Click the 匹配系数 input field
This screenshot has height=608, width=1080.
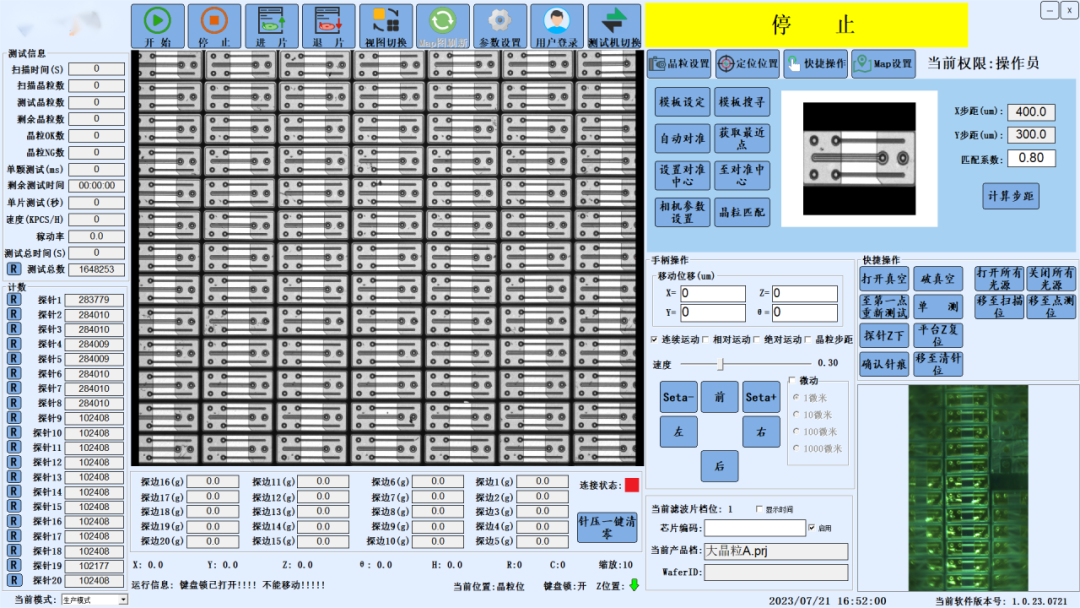(1031, 158)
